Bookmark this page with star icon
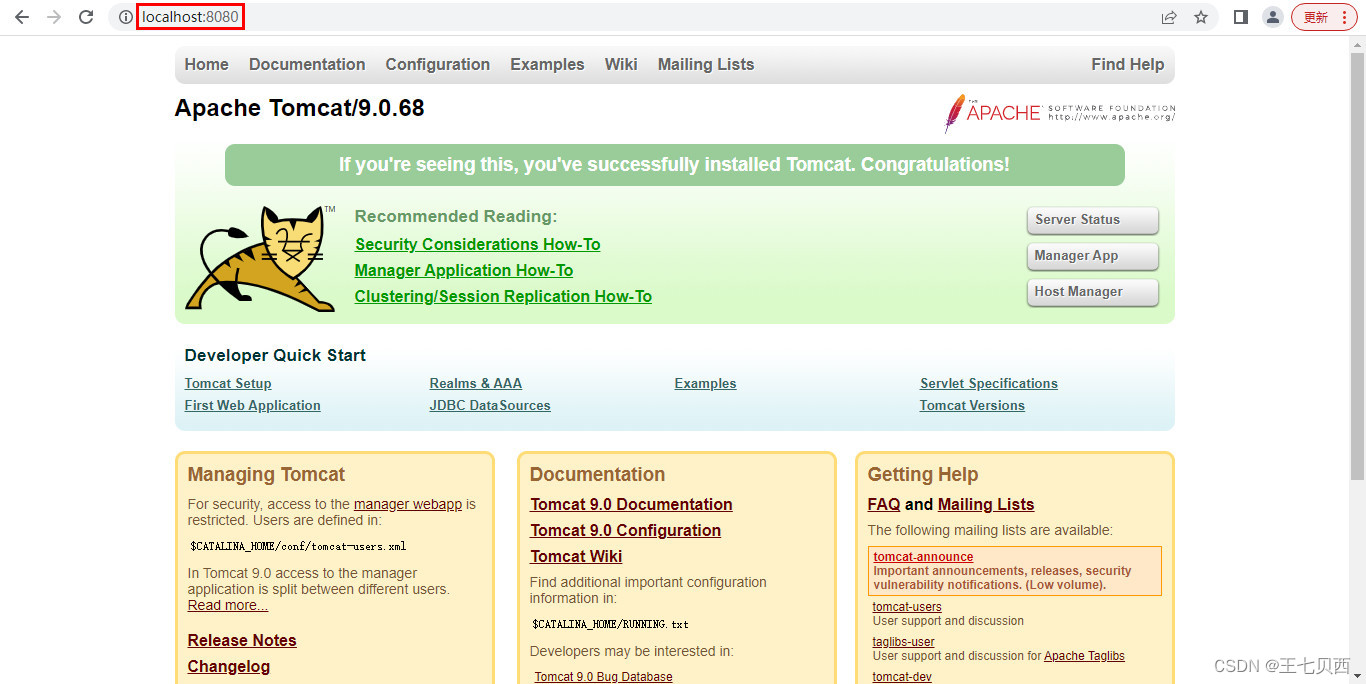Image resolution: width=1366 pixels, height=684 pixels. (1201, 17)
